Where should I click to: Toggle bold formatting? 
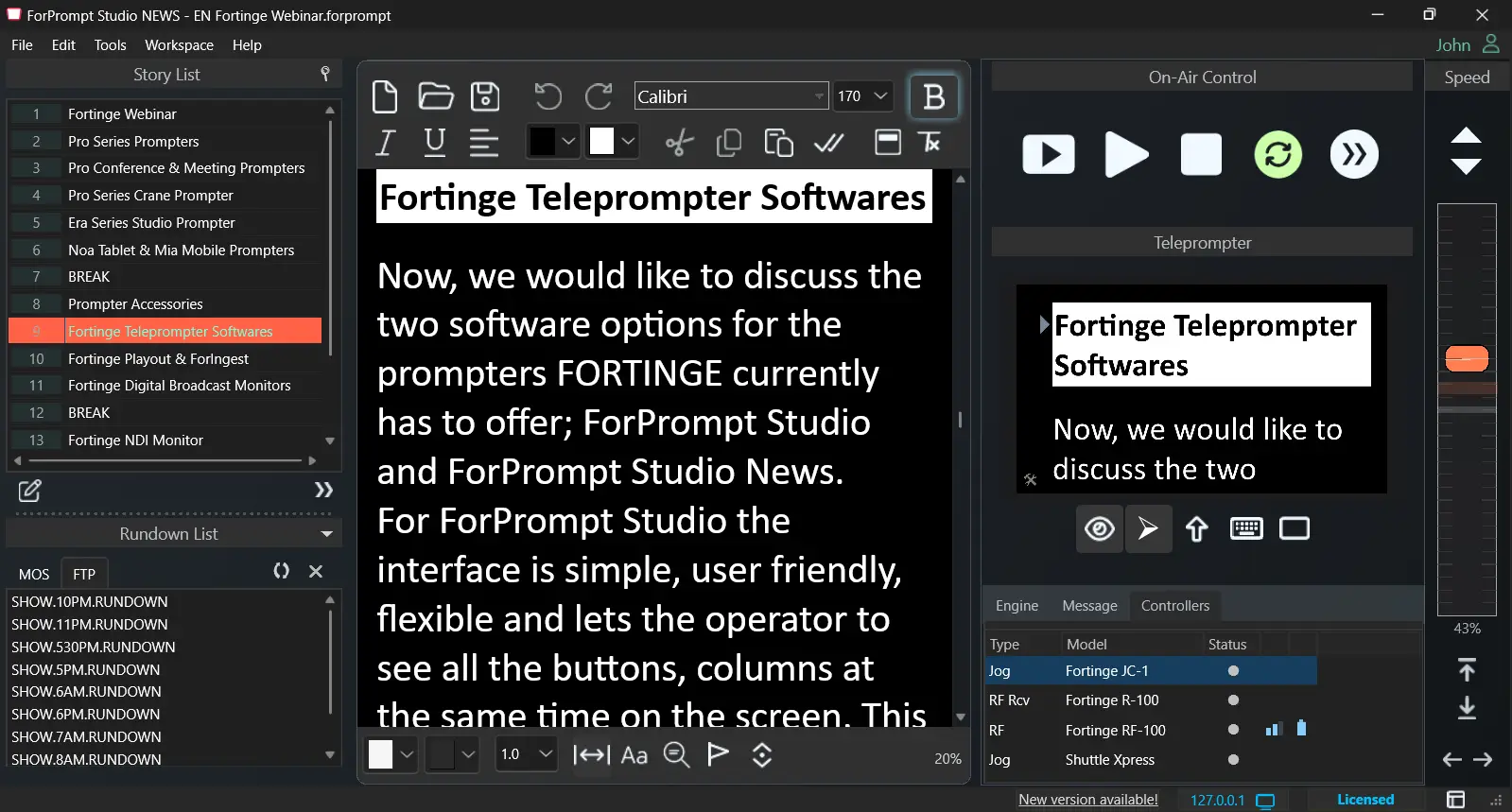933,96
